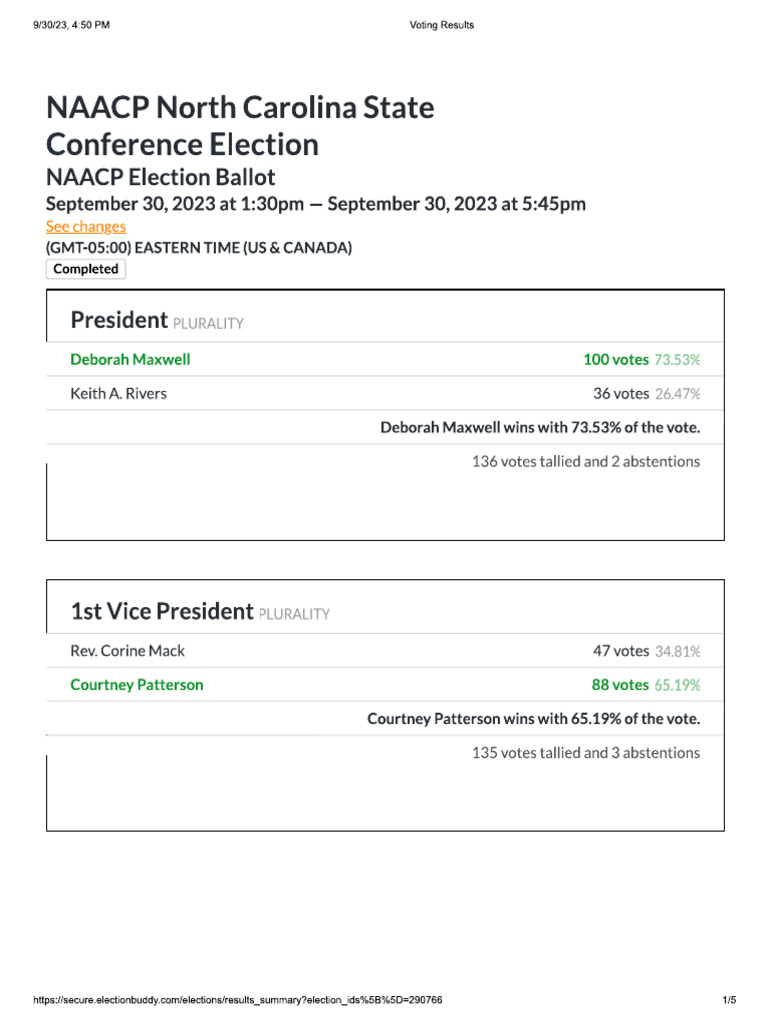Click the Completed status button

[x=86, y=269]
